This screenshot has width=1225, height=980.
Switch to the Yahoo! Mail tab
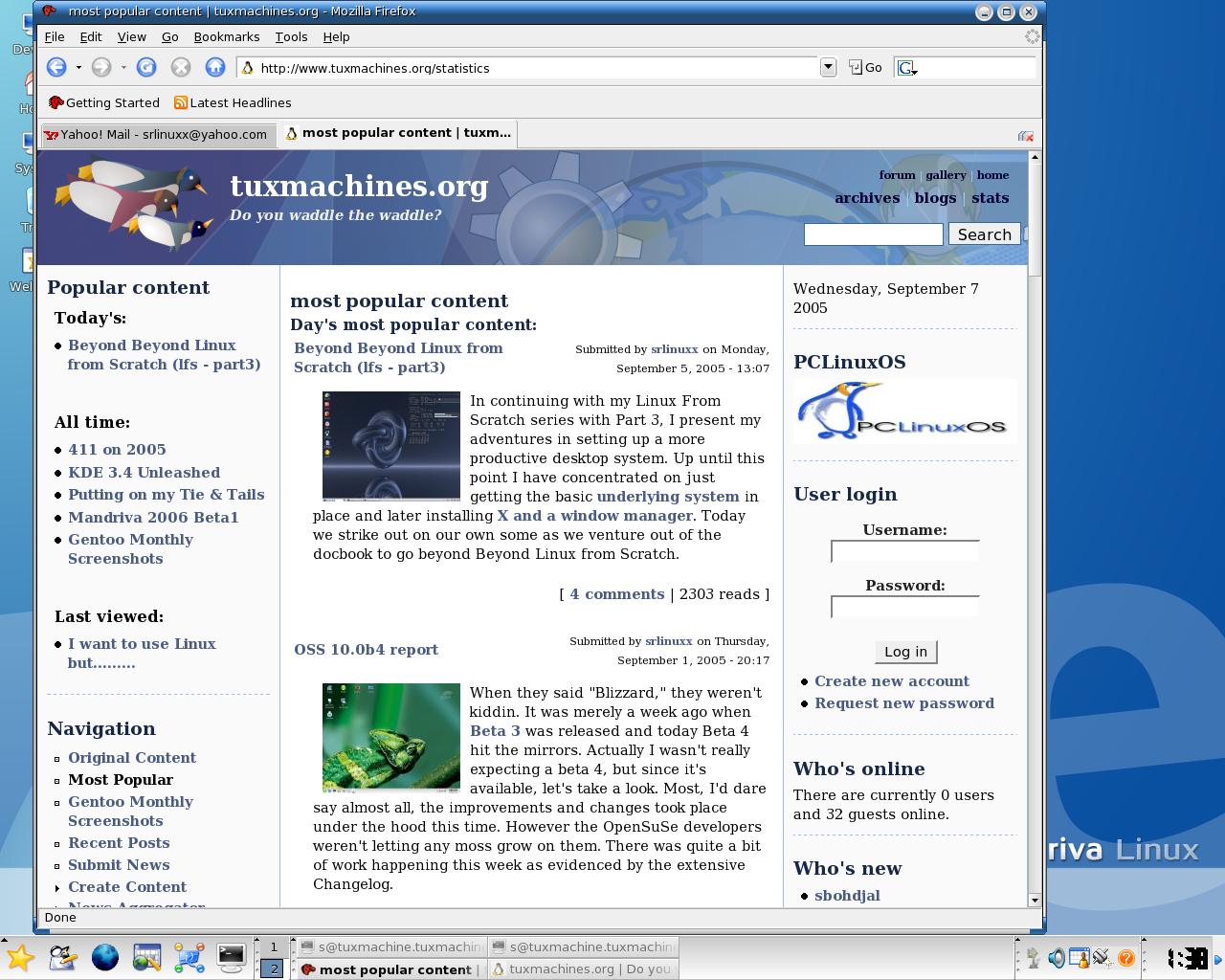158,134
